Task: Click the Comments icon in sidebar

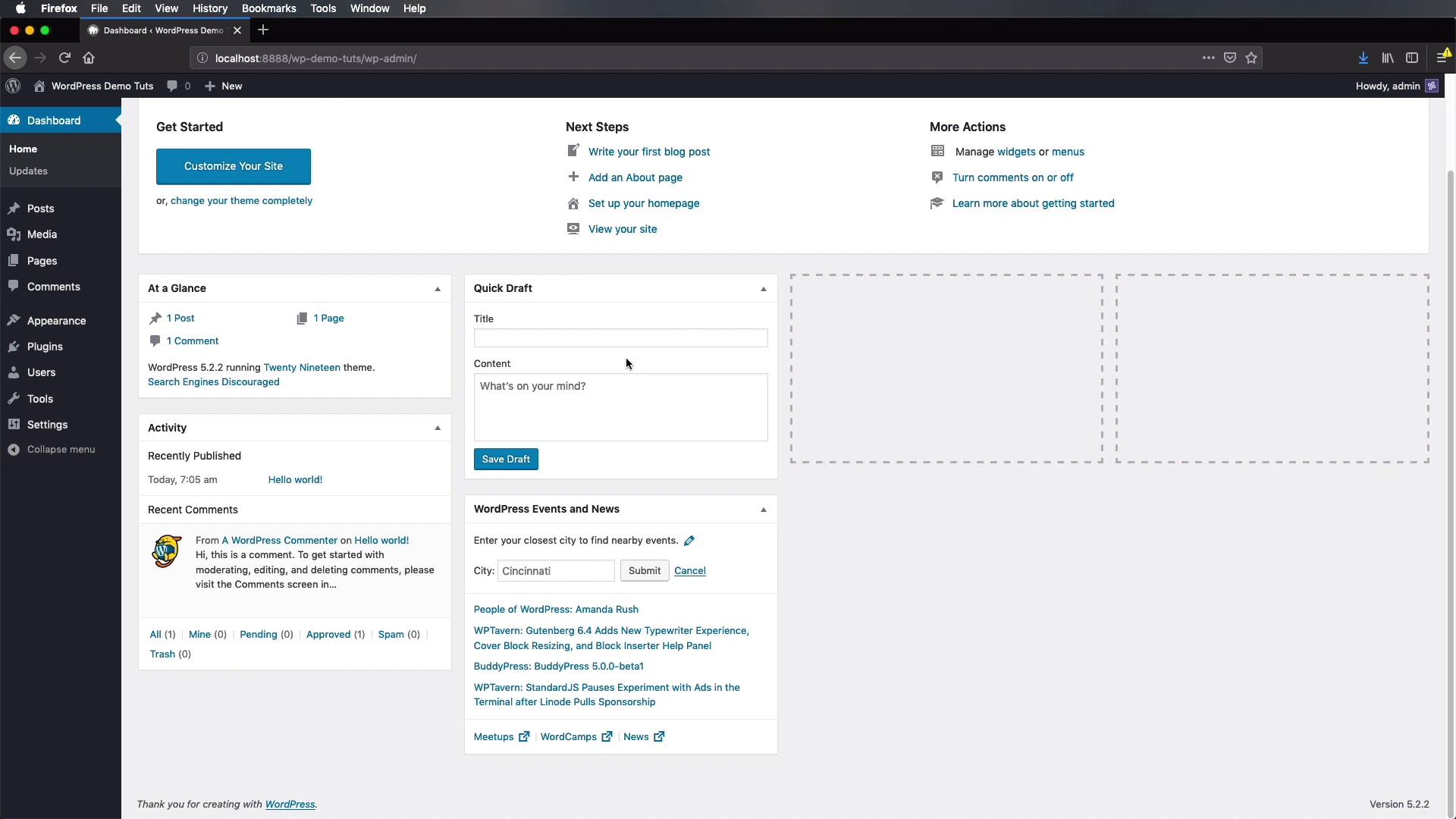Action: coord(14,286)
